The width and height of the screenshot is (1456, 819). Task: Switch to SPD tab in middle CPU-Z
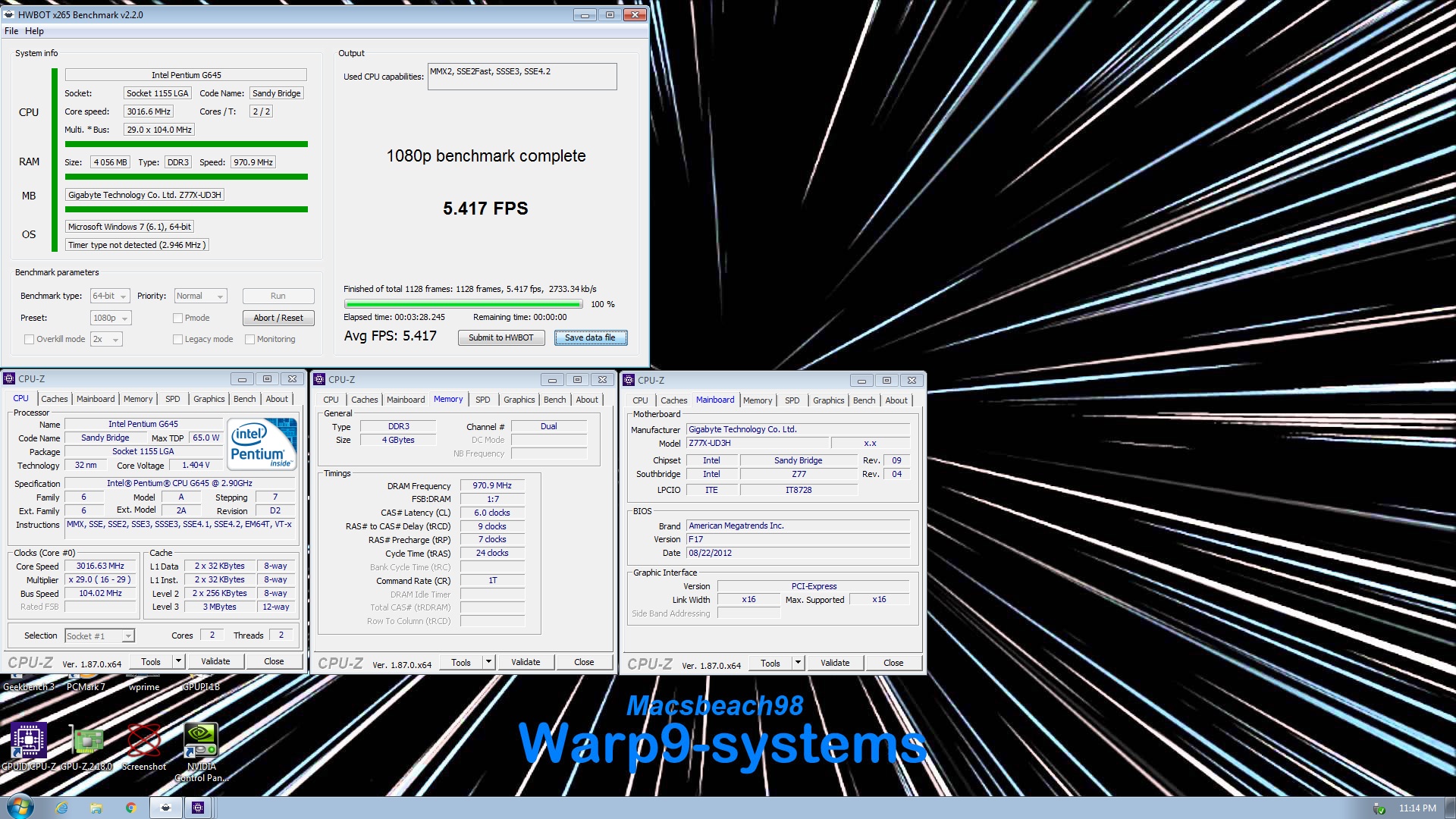(x=483, y=400)
